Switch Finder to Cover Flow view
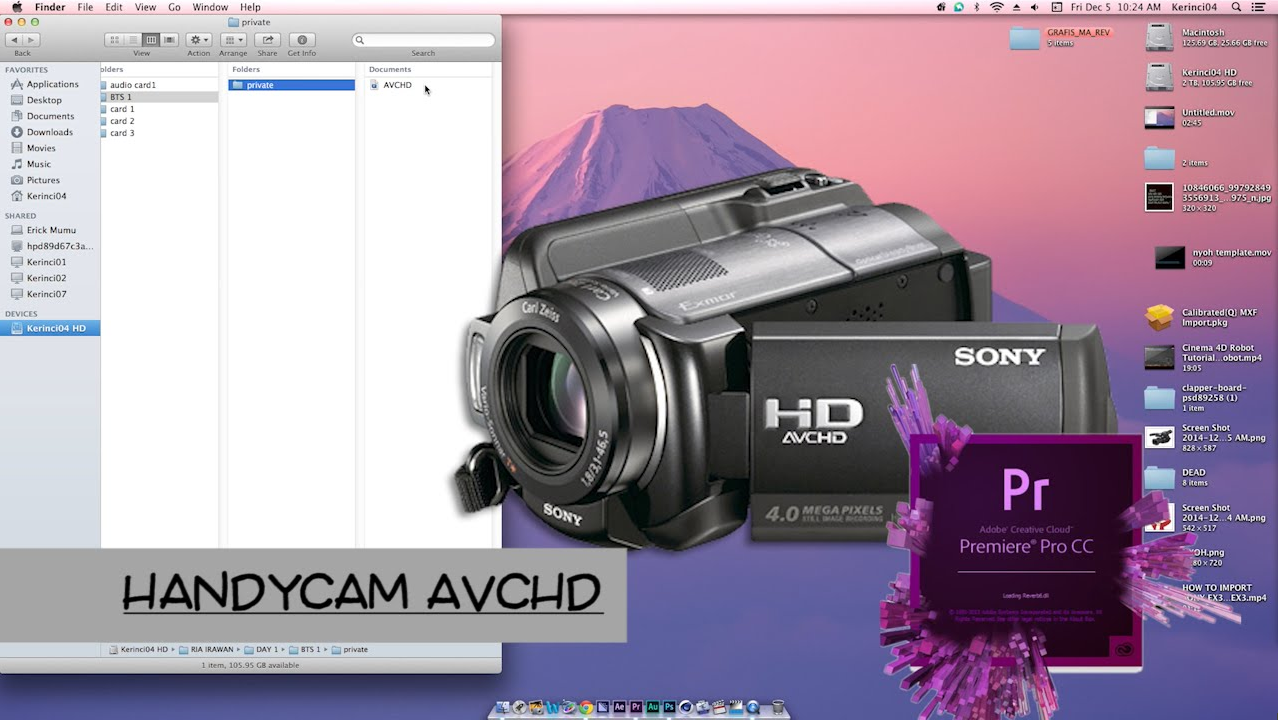 pos(169,40)
